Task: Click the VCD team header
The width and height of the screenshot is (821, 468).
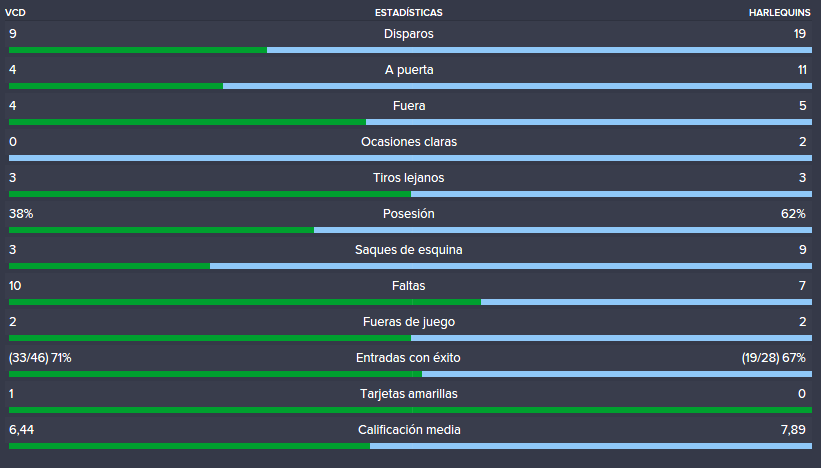Action: (x=15, y=13)
